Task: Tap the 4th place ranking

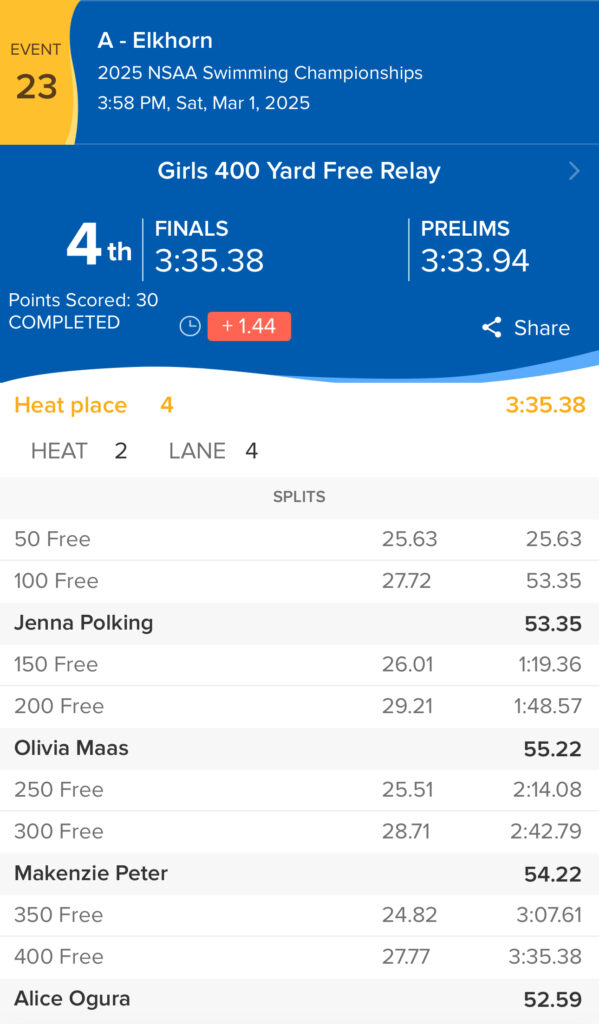Action: (x=99, y=246)
